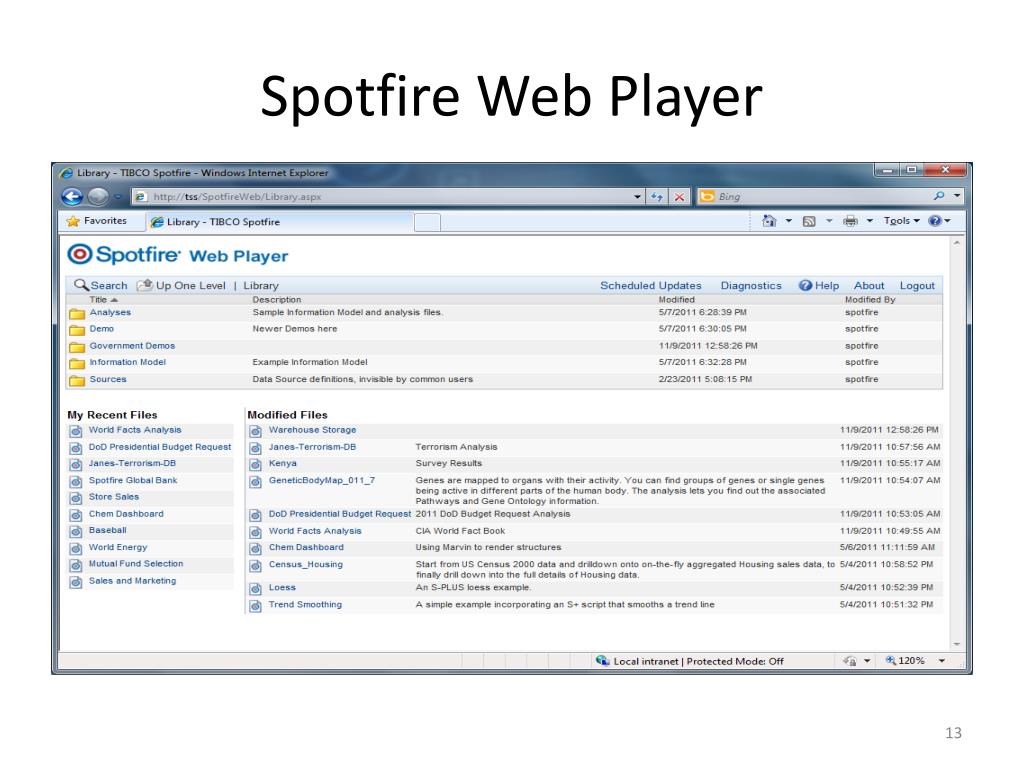The width and height of the screenshot is (1024, 768).
Task: Click the Refresh icon beside address bar
Action: 656,197
